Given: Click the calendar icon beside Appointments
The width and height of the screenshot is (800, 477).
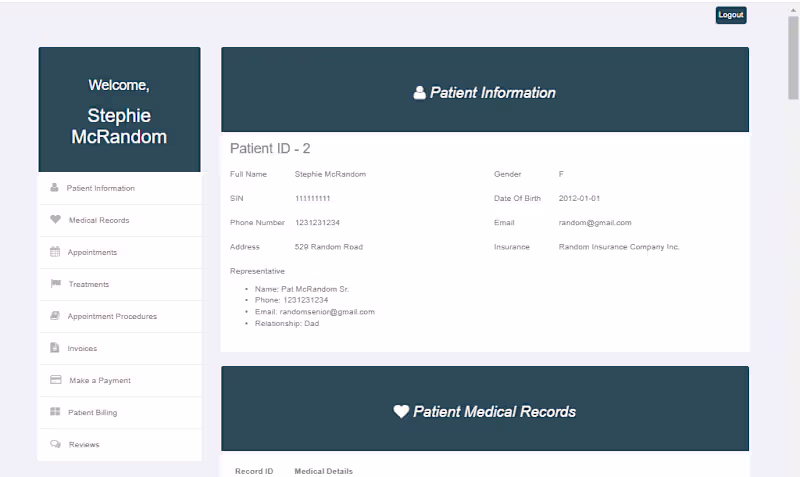Looking at the screenshot, I should [55, 252].
